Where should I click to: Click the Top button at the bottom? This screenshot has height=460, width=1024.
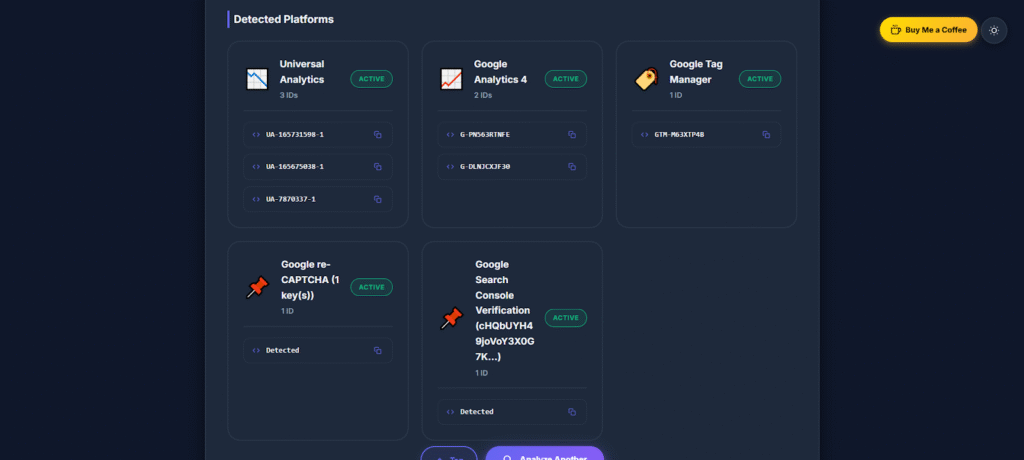coord(449,455)
